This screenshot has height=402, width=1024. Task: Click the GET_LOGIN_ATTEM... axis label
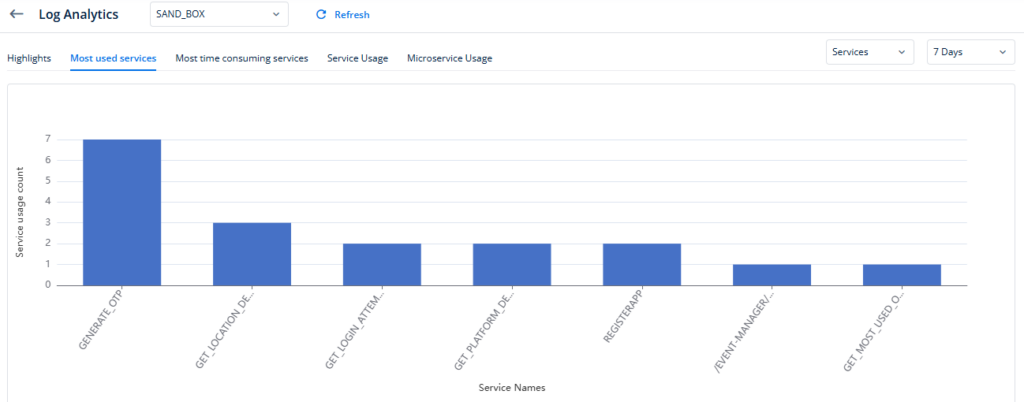pos(355,329)
